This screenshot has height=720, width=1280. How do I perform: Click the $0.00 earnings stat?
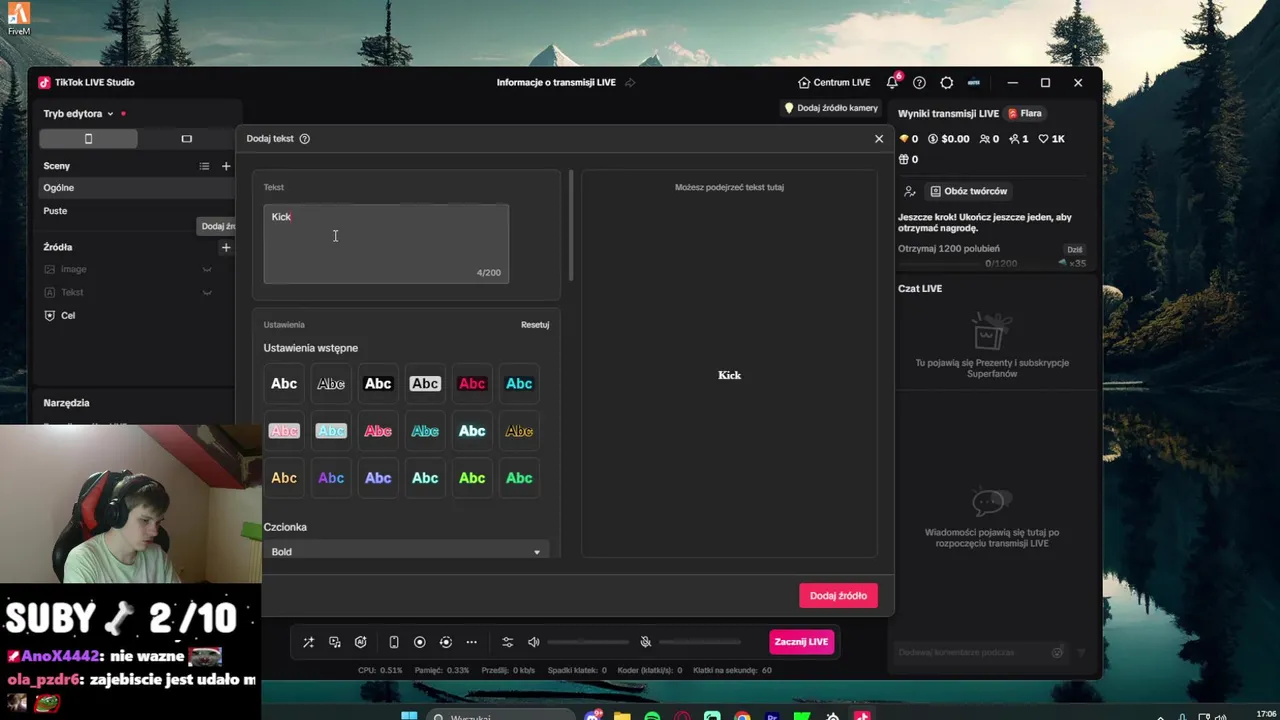click(x=949, y=139)
